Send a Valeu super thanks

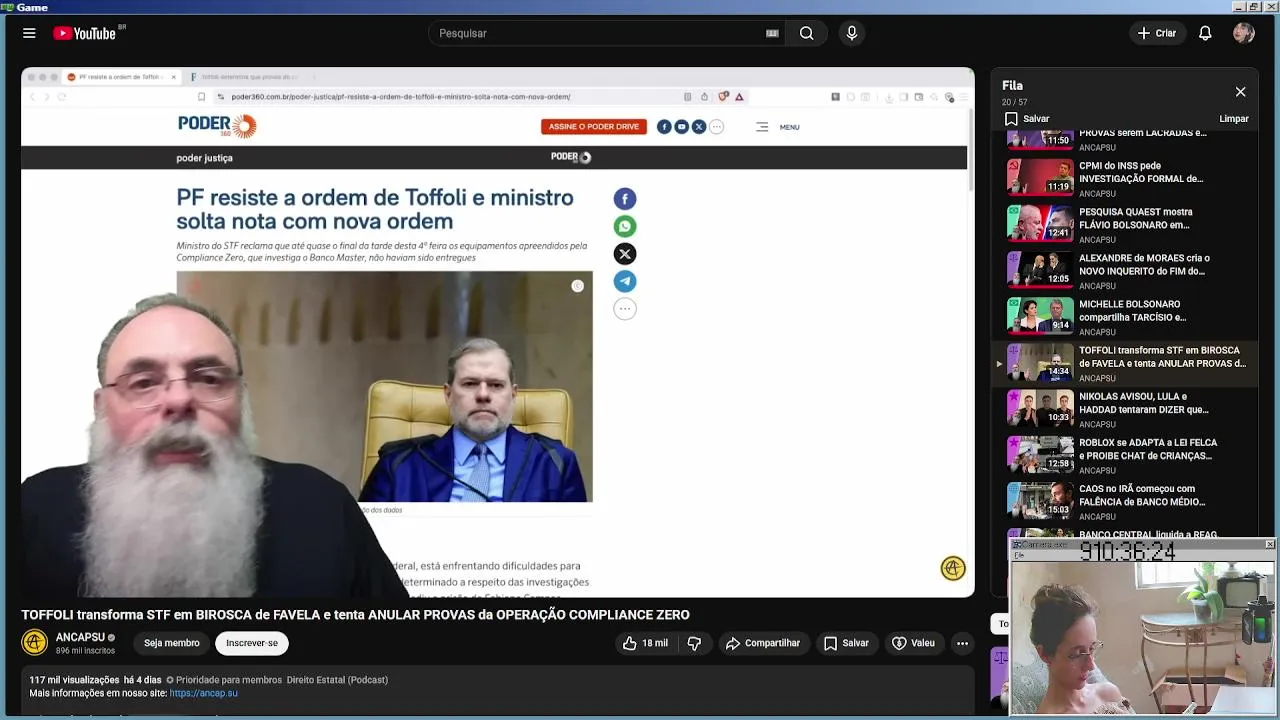click(913, 643)
